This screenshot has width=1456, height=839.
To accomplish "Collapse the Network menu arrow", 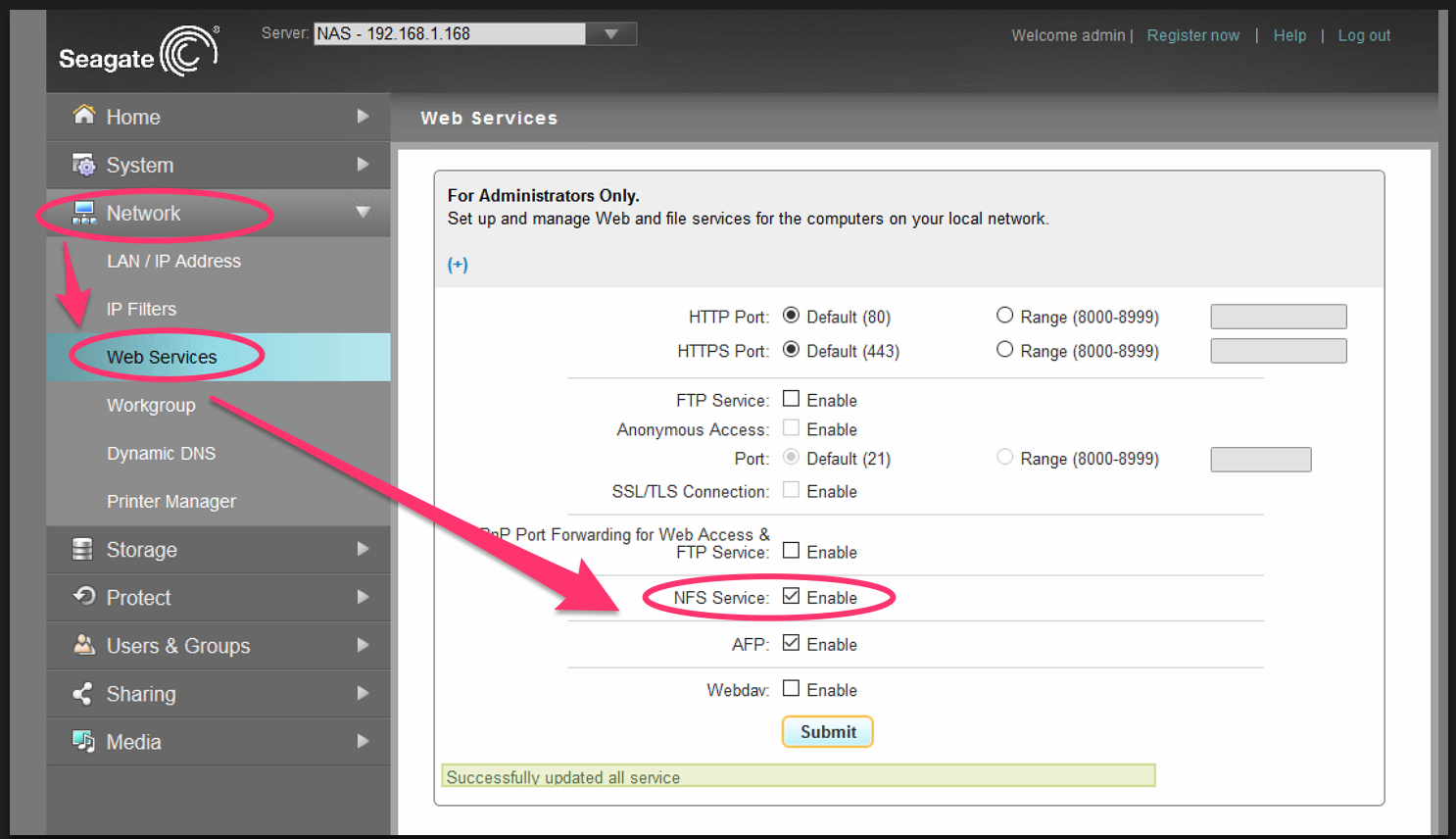I will tap(363, 213).
